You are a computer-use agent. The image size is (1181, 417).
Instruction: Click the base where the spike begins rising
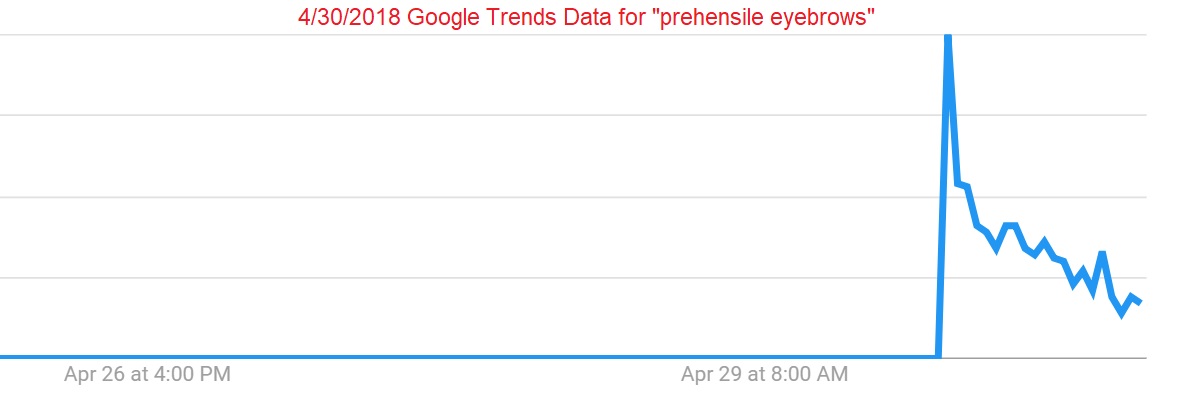click(x=938, y=356)
